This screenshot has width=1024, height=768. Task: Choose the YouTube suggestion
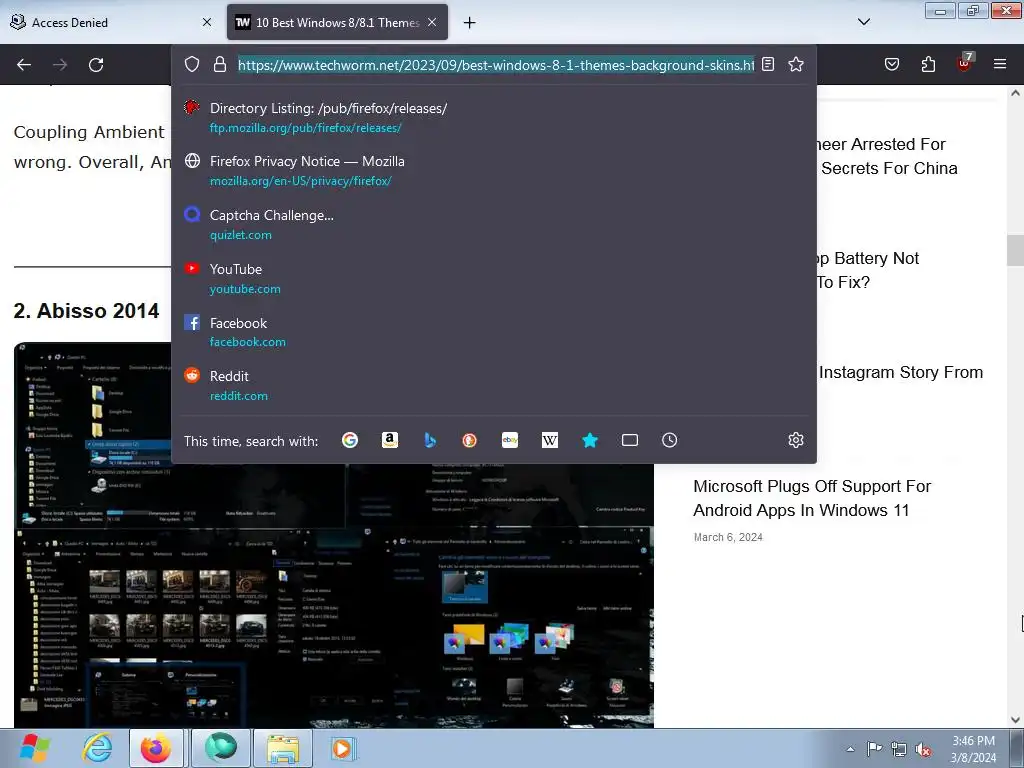494,278
